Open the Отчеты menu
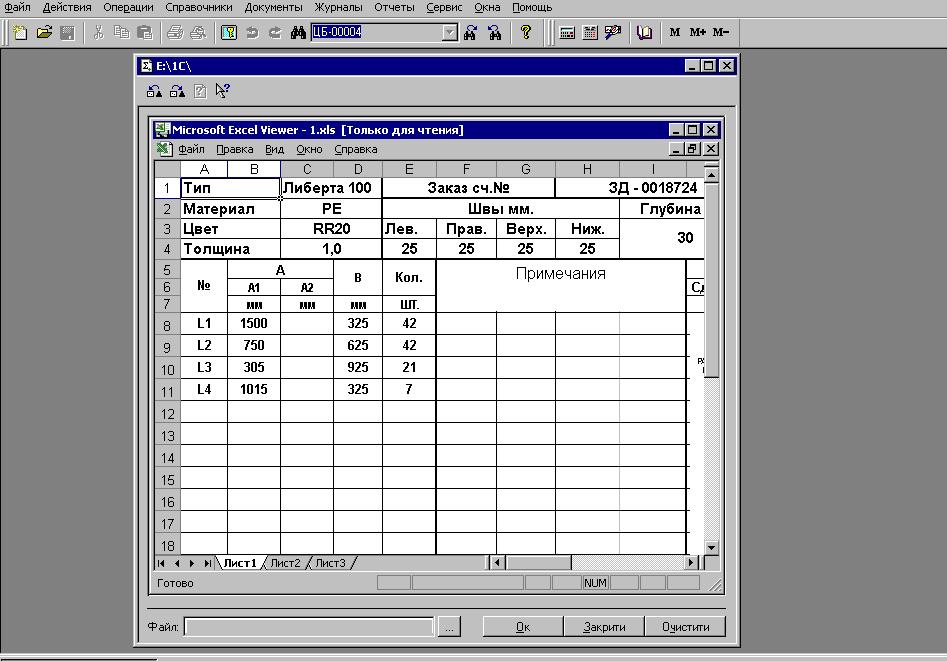The height and width of the screenshot is (661, 947). pos(394,7)
